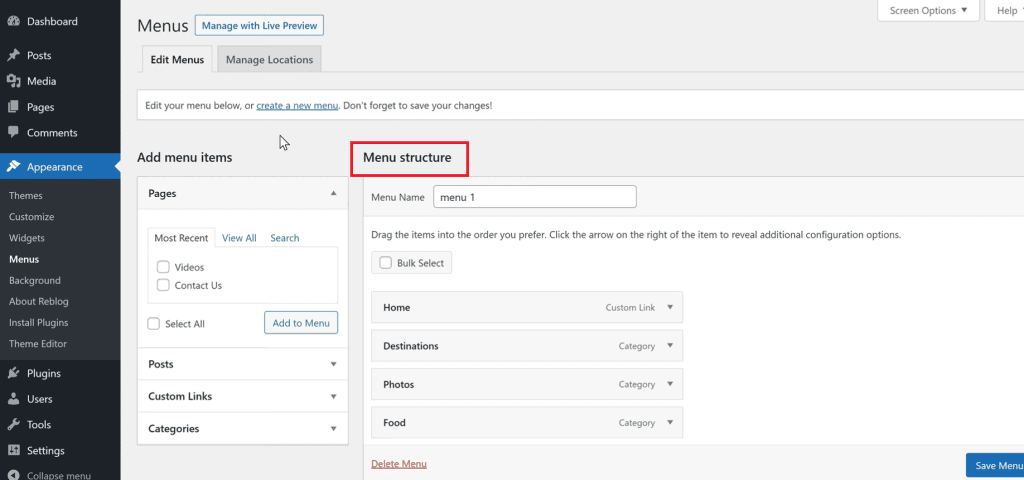This screenshot has height=480, width=1024.
Task: Open the Search pages tab
Action: [x=285, y=238]
